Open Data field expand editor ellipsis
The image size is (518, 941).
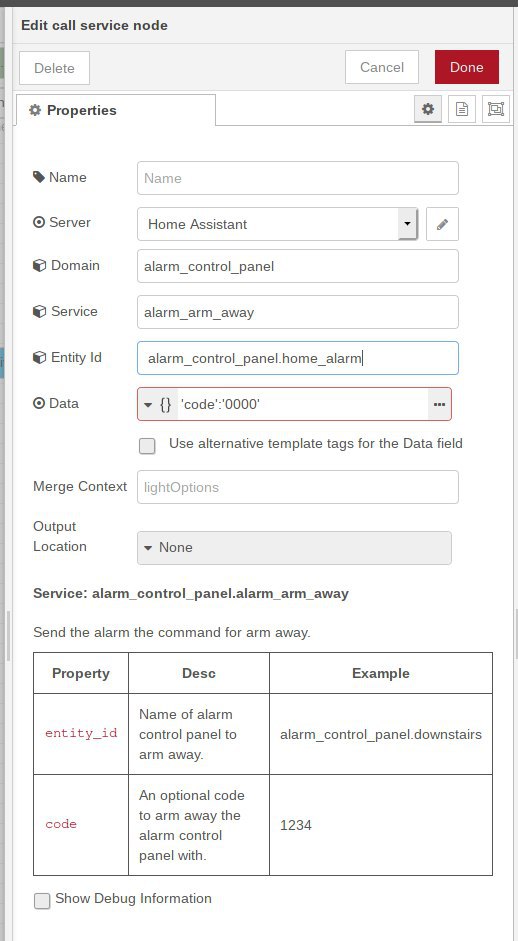tap(439, 404)
